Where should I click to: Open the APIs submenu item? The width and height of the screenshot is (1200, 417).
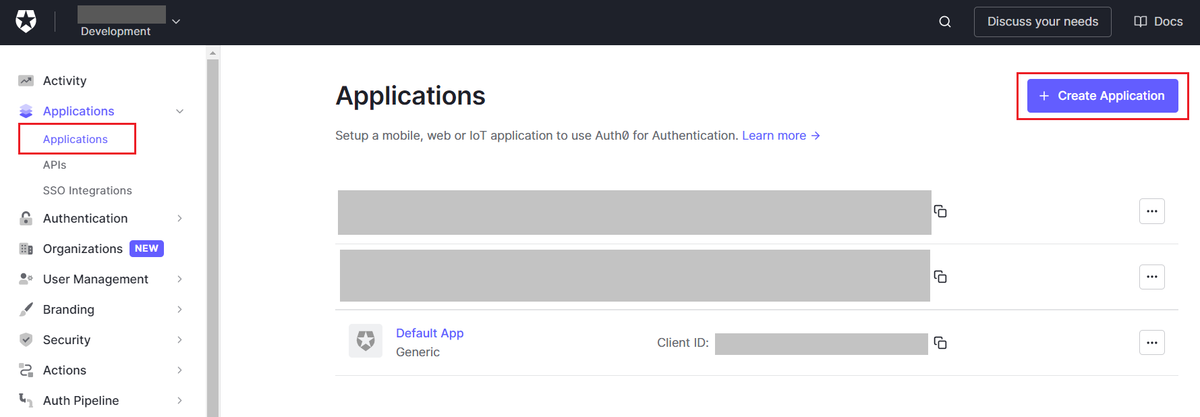click(55, 165)
